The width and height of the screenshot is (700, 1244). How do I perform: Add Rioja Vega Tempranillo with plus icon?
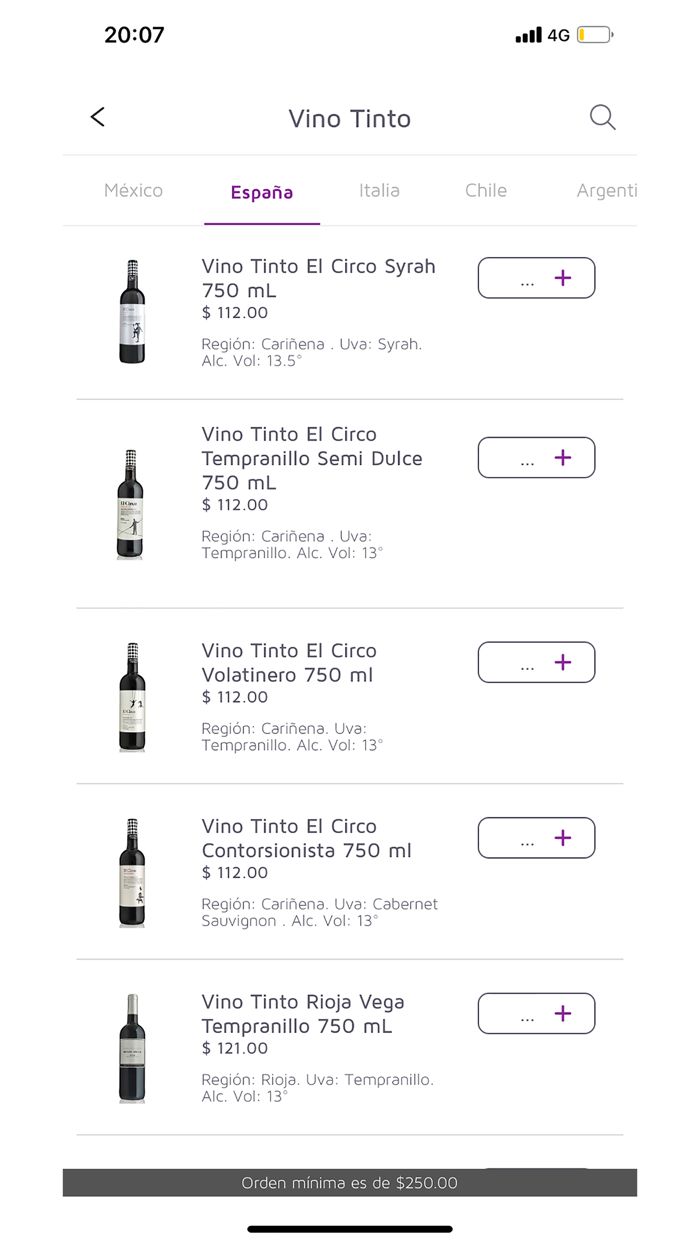(x=563, y=1013)
